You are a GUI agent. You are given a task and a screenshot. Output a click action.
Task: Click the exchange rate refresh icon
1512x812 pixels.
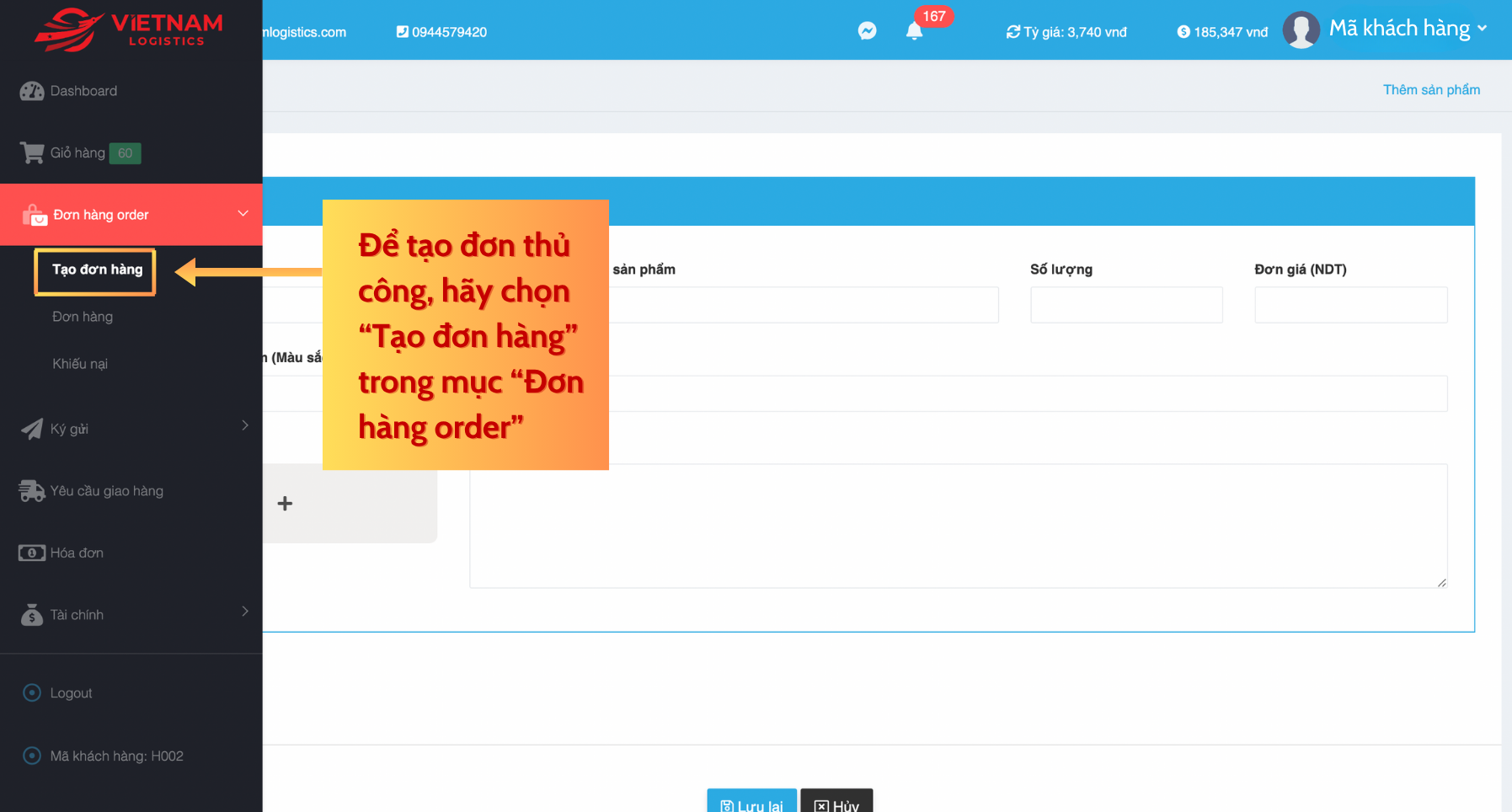tap(1013, 32)
